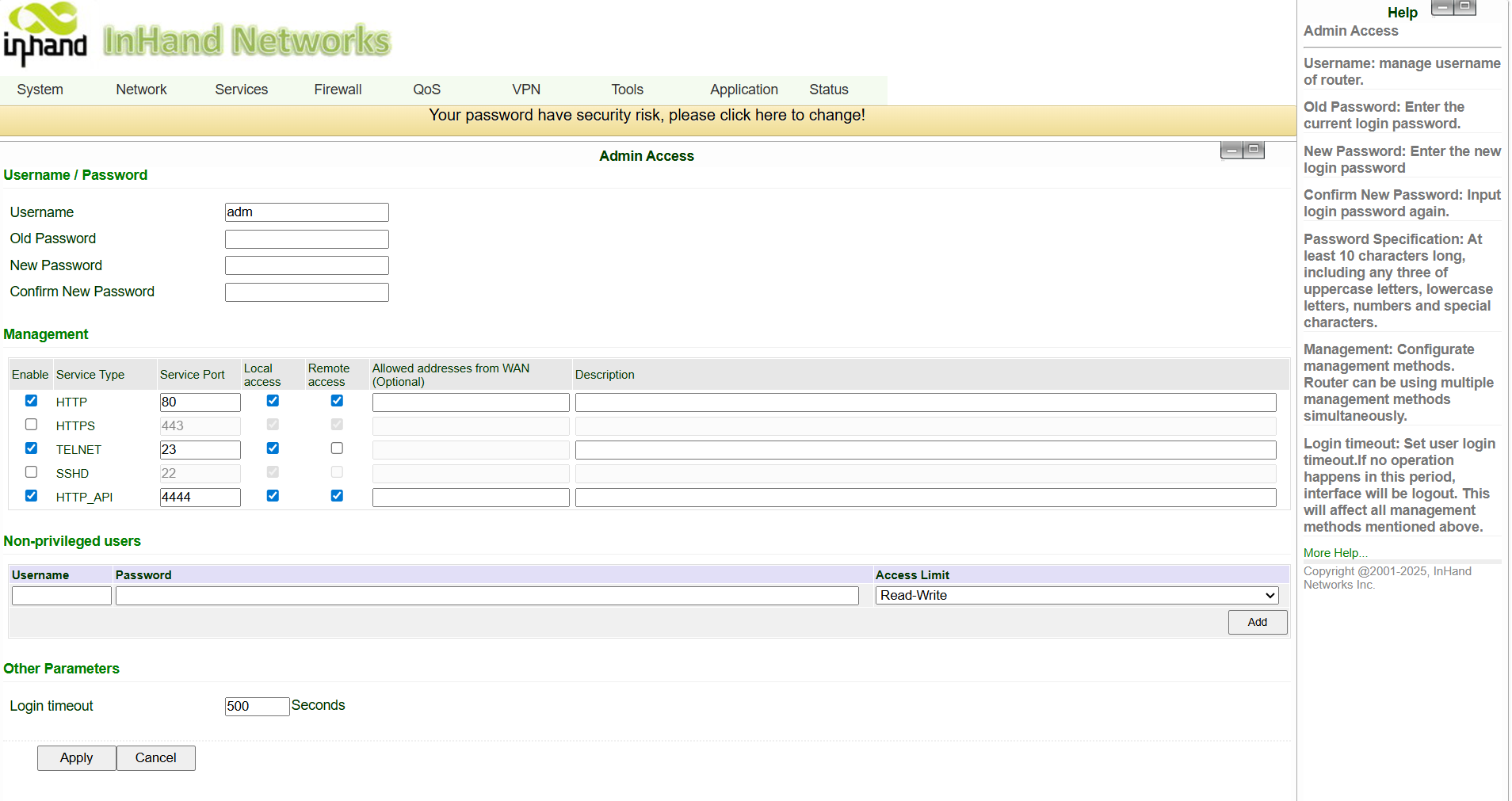This screenshot has width=1512, height=801.
Task: Enable remote access for TELNET
Action: point(337,448)
